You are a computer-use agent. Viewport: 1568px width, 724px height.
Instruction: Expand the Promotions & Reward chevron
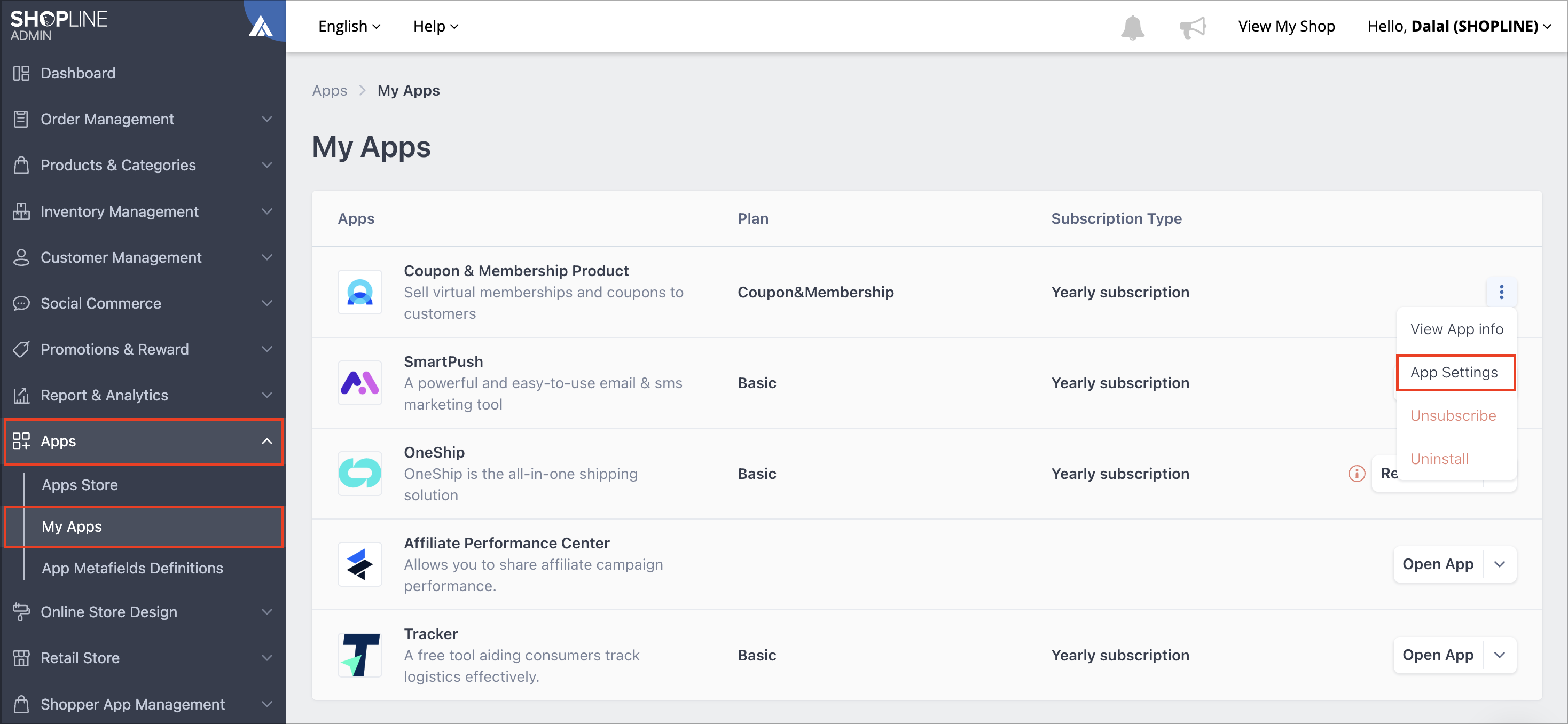[x=266, y=349]
